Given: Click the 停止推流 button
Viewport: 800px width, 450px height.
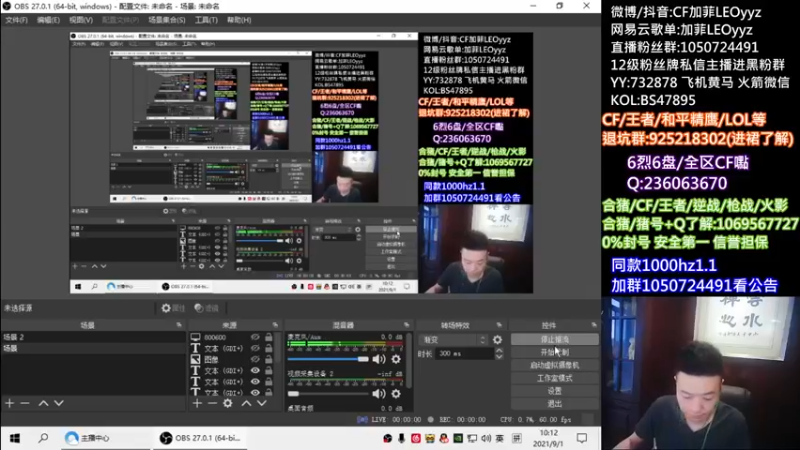Looking at the screenshot, I should point(555,339).
